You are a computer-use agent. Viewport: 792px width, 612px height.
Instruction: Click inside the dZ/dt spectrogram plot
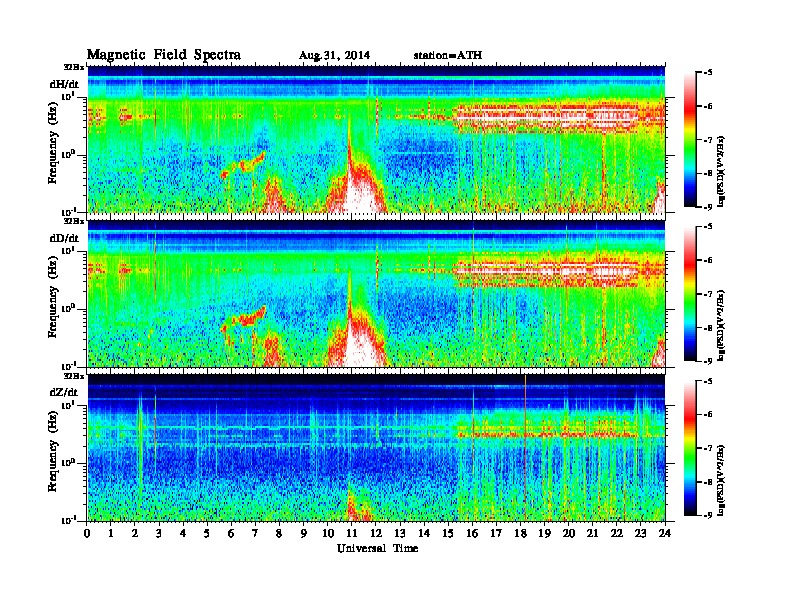(376, 447)
